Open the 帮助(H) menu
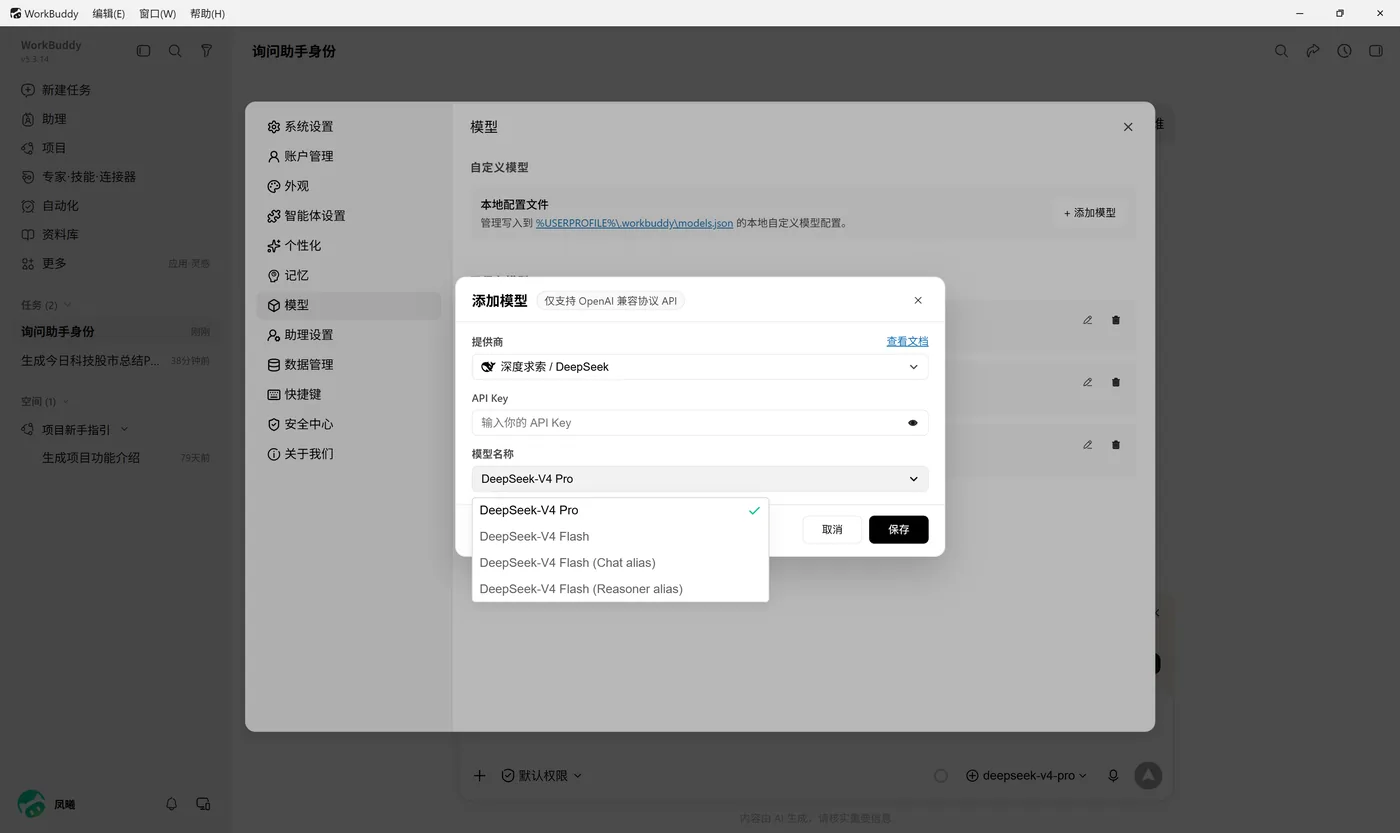 pos(207,14)
